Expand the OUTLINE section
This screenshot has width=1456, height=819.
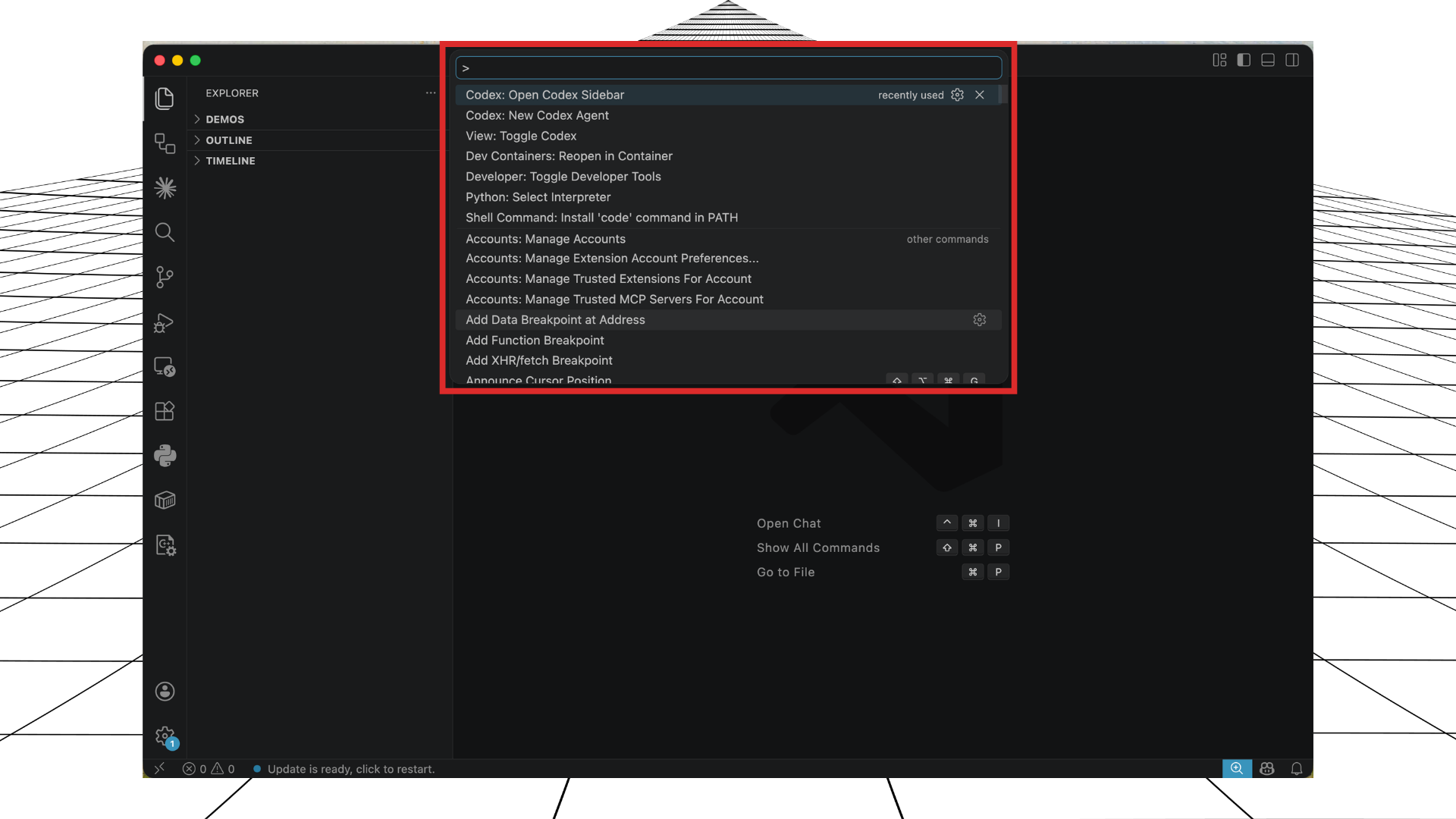point(228,140)
